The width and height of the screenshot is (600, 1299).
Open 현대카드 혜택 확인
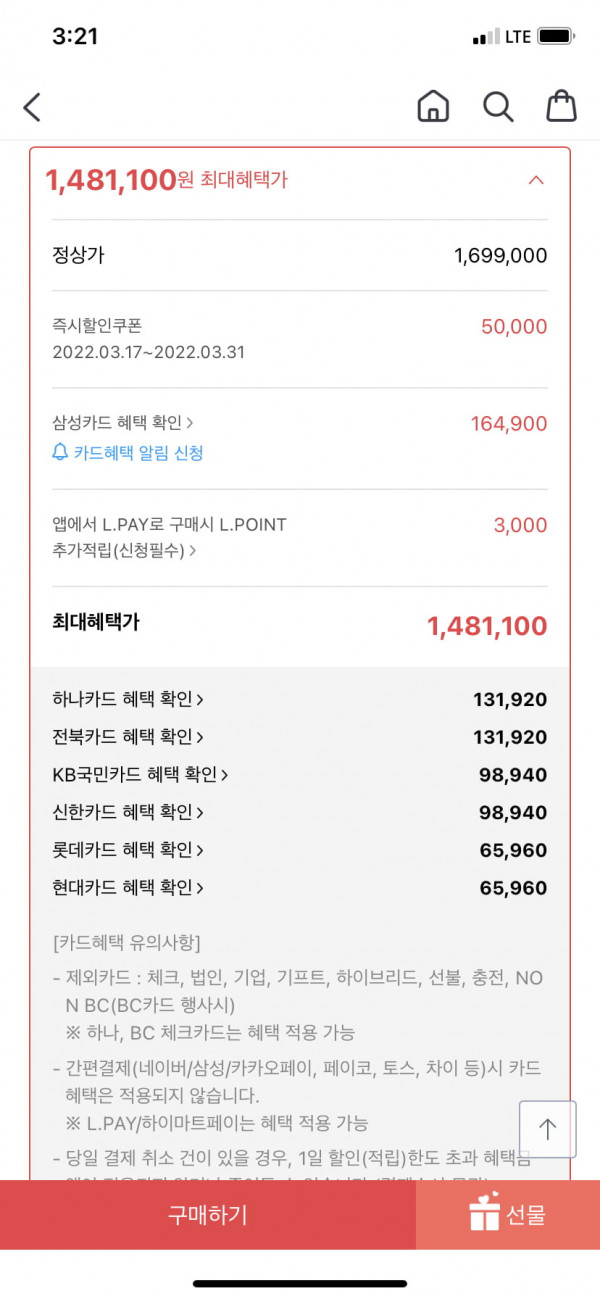128,887
